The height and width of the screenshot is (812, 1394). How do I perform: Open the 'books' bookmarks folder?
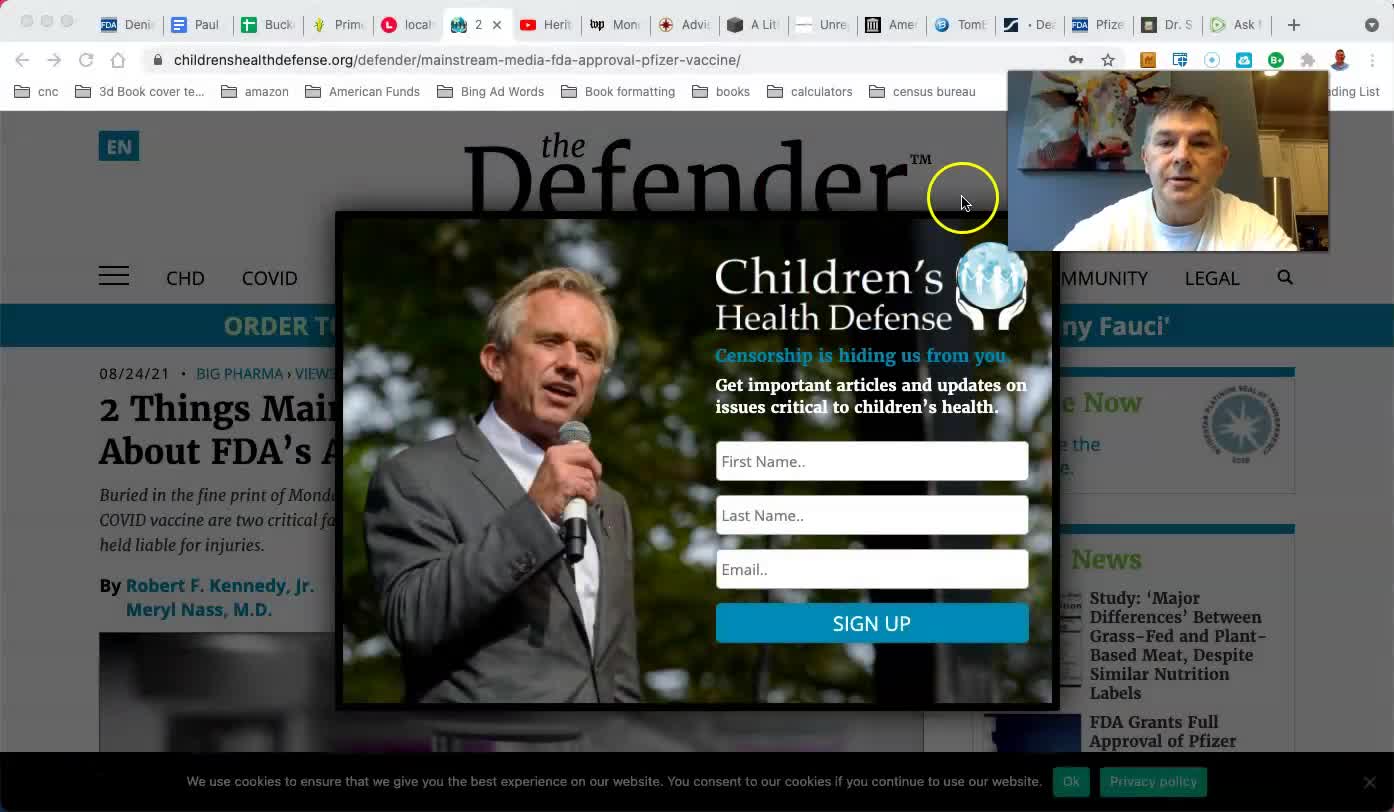point(721,91)
